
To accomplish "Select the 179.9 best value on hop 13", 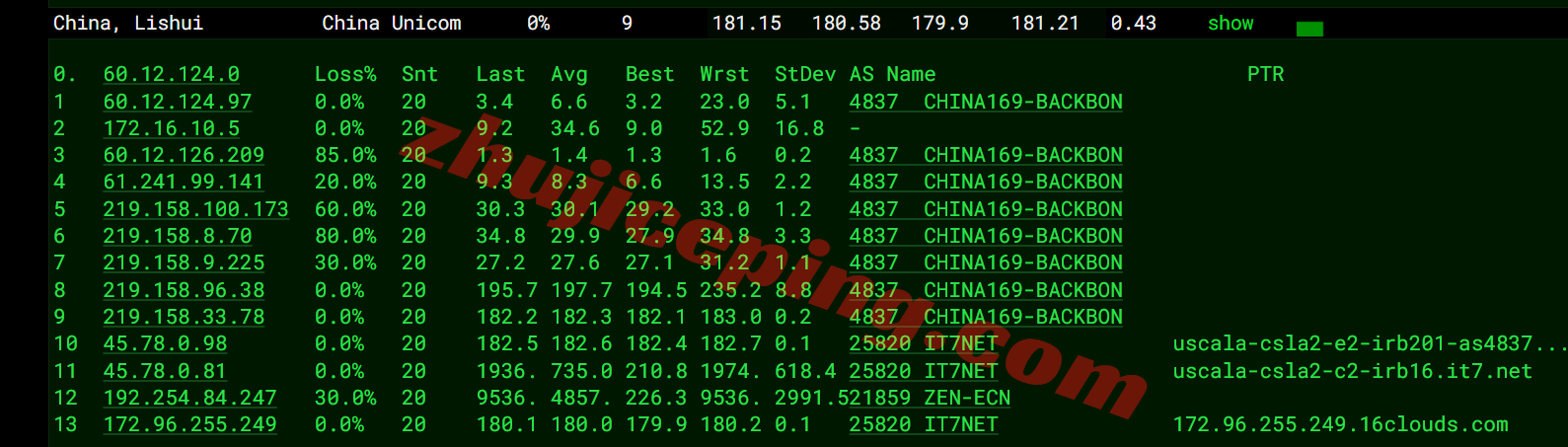I will point(656,424).
